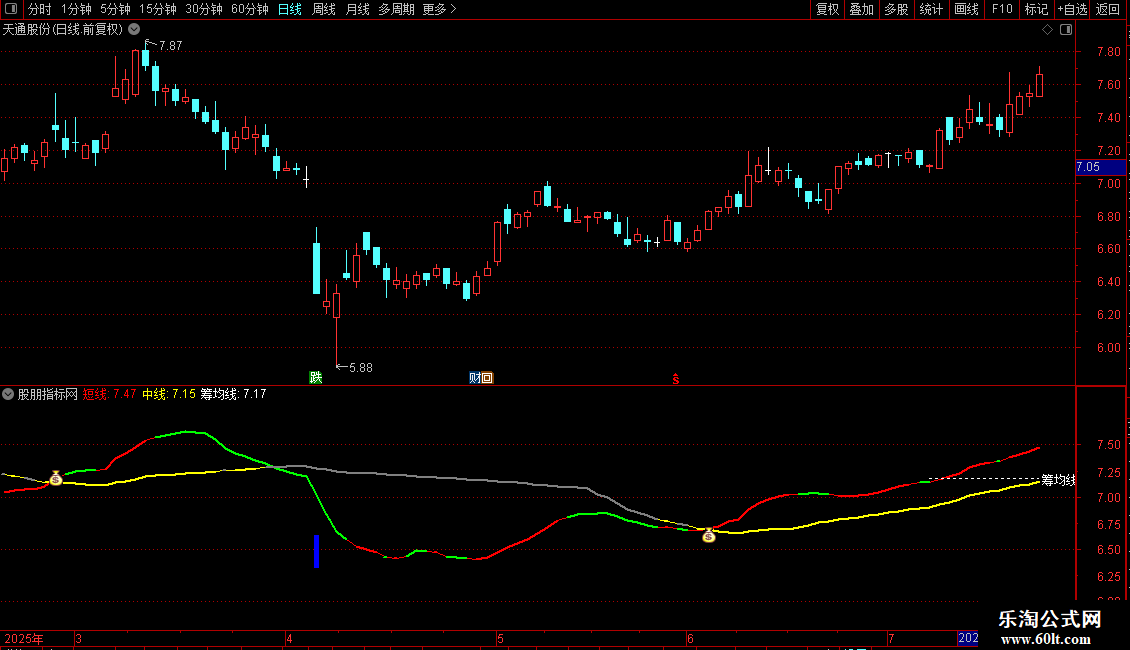Click month 4 on the time axis
1130x650 pixels.
(x=289, y=638)
